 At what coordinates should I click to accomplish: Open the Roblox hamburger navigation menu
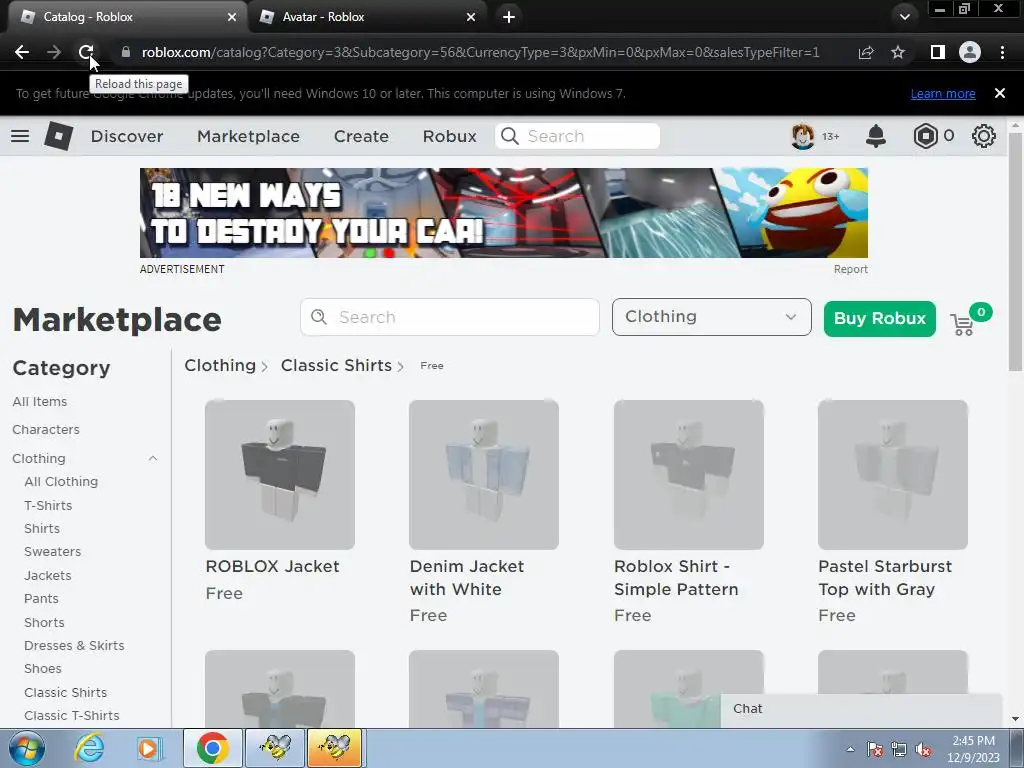click(x=20, y=136)
